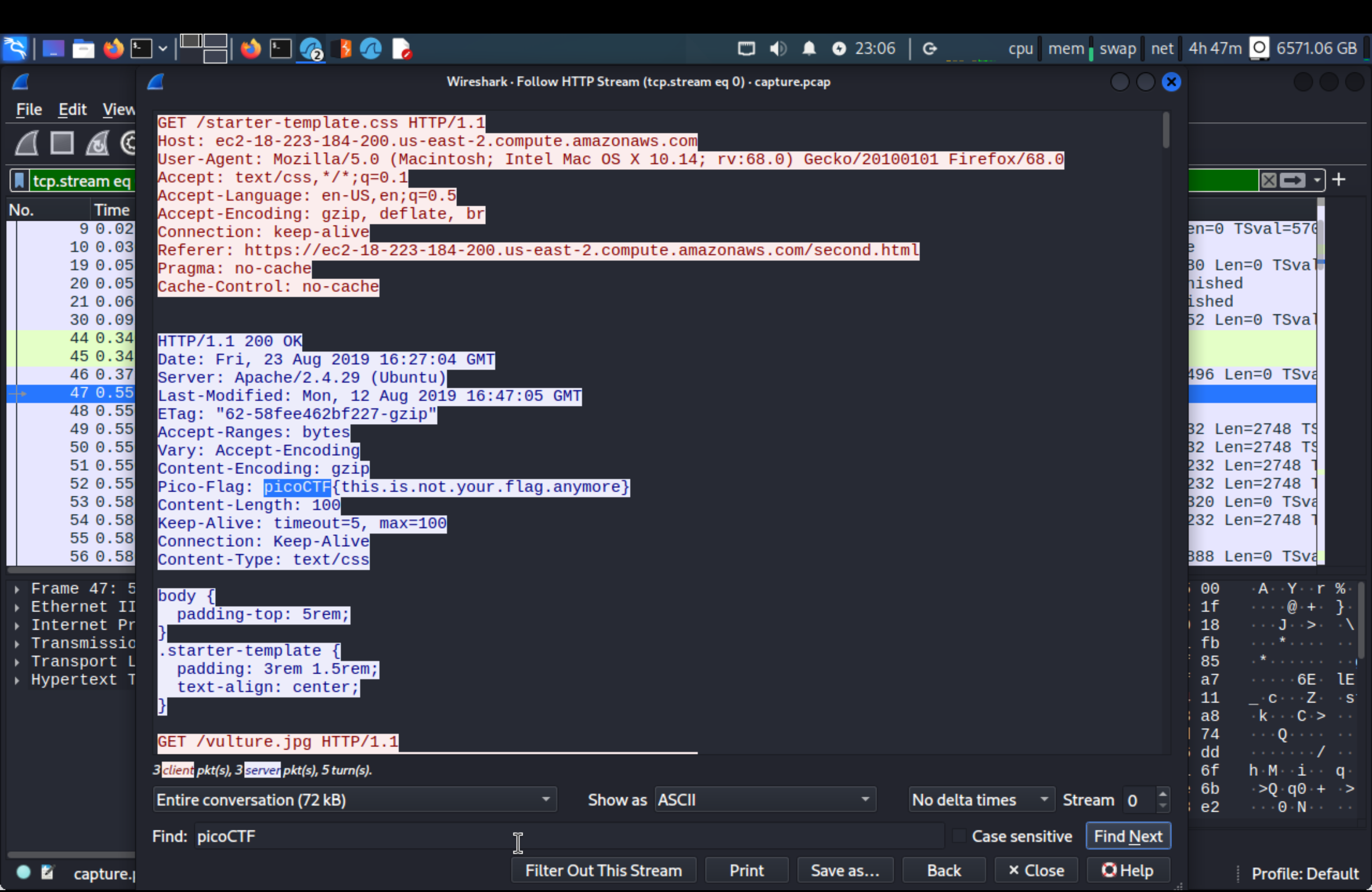
Task: Open the File menu in Wireshark
Action: point(29,109)
